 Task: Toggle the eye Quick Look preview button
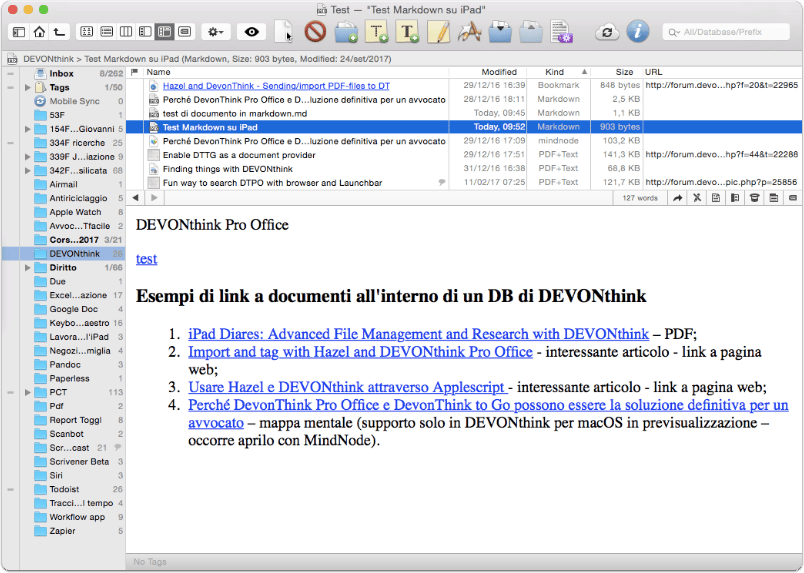251,32
